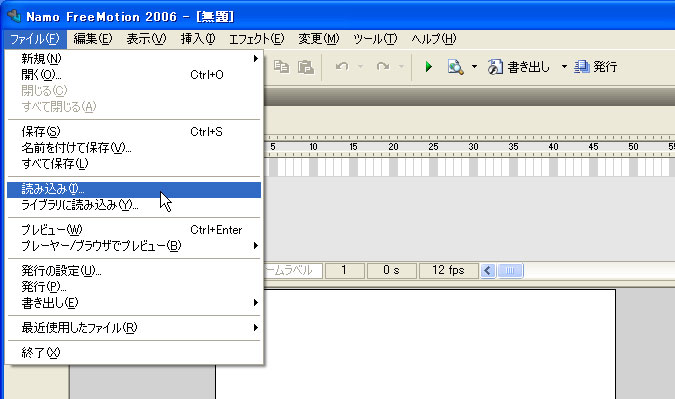Click the Undo arrow icon
The height and width of the screenshot is (399, 675).
(x=342, y=67)
